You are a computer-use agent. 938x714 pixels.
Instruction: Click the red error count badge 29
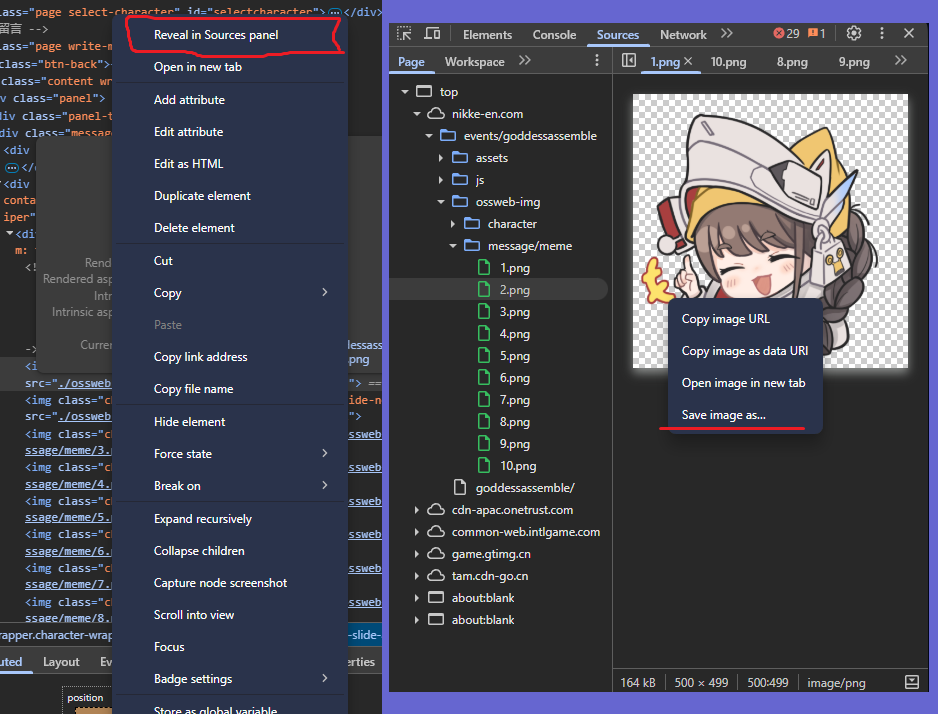(x=786, y=33)
